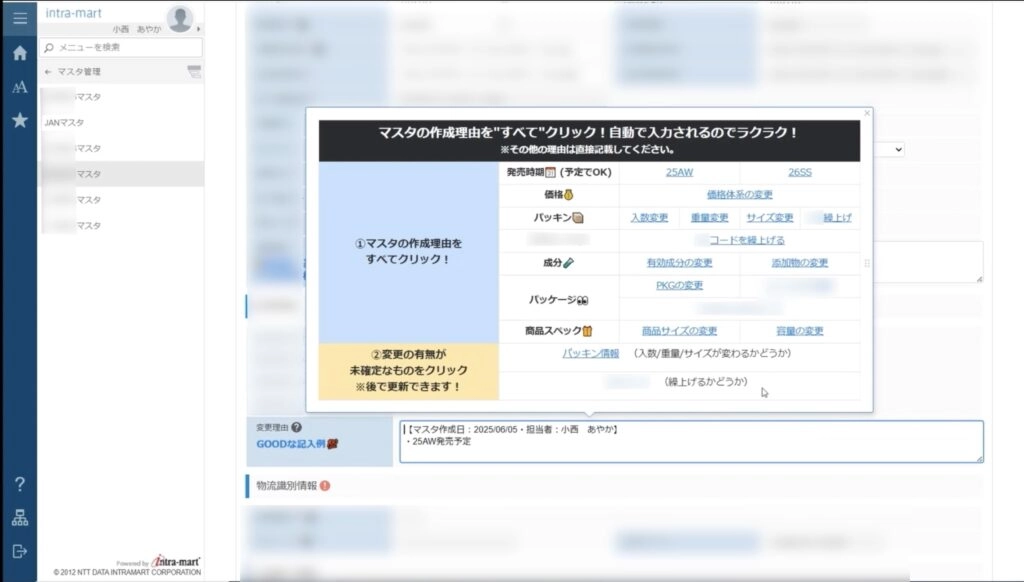Click the test tube icon next to 成分

pyautogui.click(x=568, y=263)
